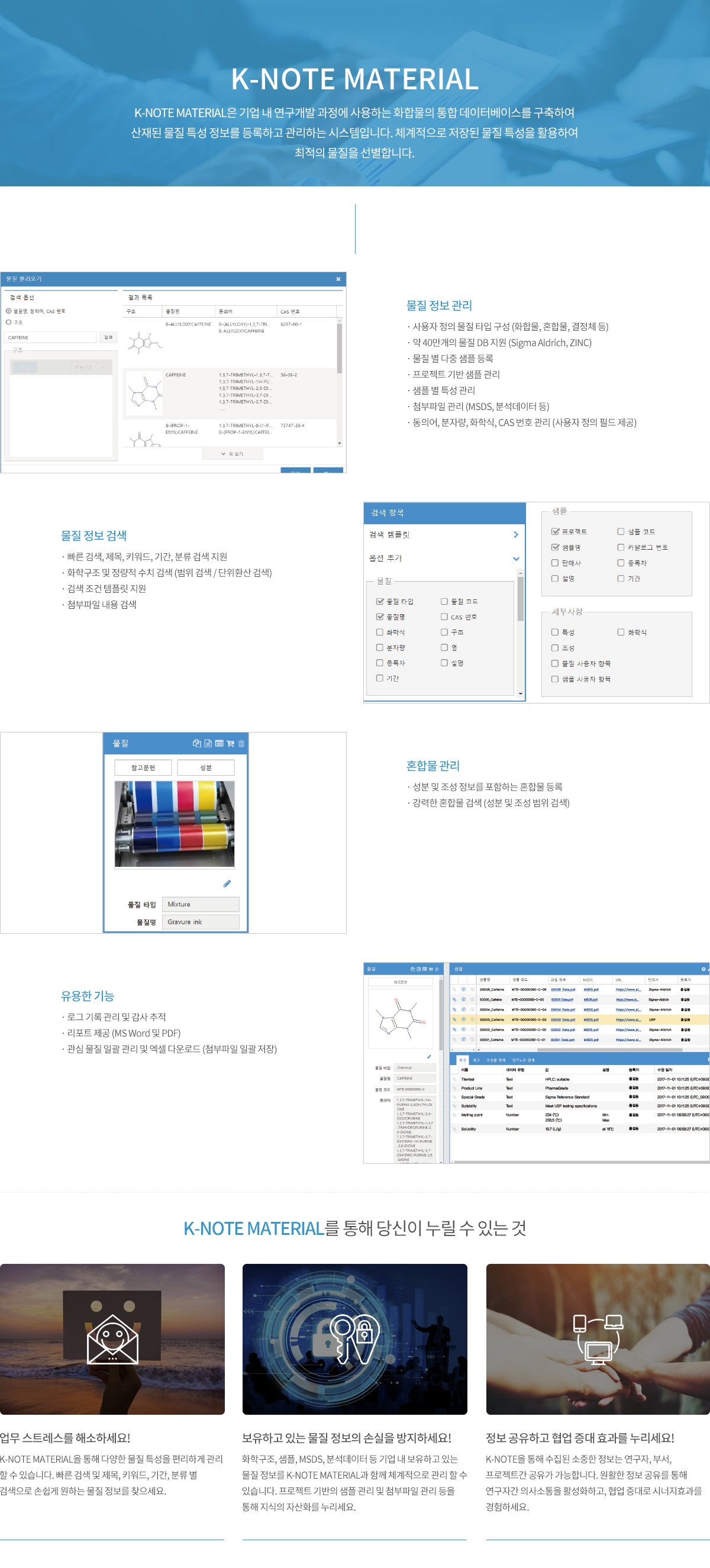Select the 구조 search radio option
The width and height of the screenshot is (710, 1568).
8,322
